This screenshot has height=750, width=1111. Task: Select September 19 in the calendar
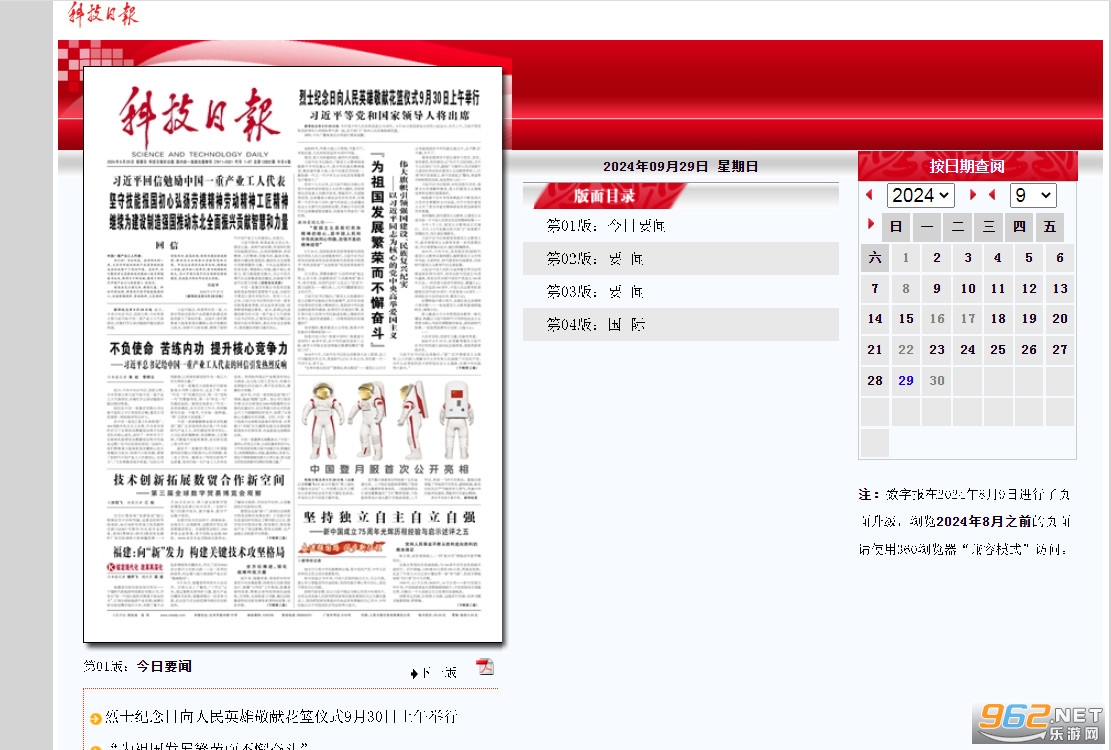click(x=1029, y=319)
